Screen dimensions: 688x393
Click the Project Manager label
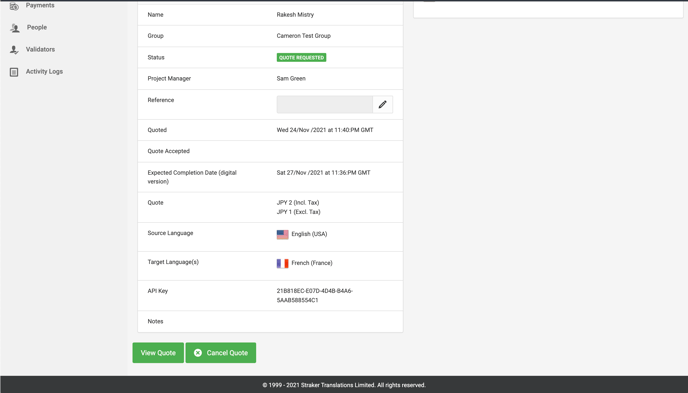(169, 79)
